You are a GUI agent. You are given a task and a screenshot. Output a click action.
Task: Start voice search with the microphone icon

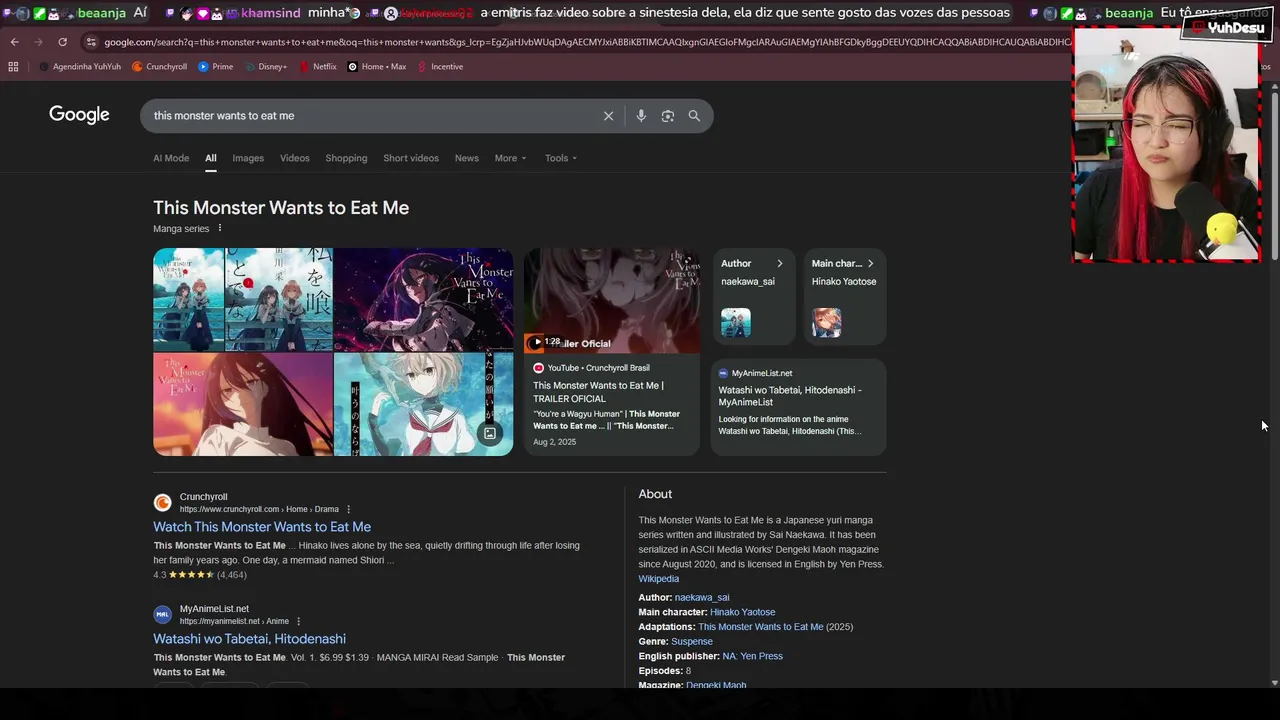pos(641,116)
